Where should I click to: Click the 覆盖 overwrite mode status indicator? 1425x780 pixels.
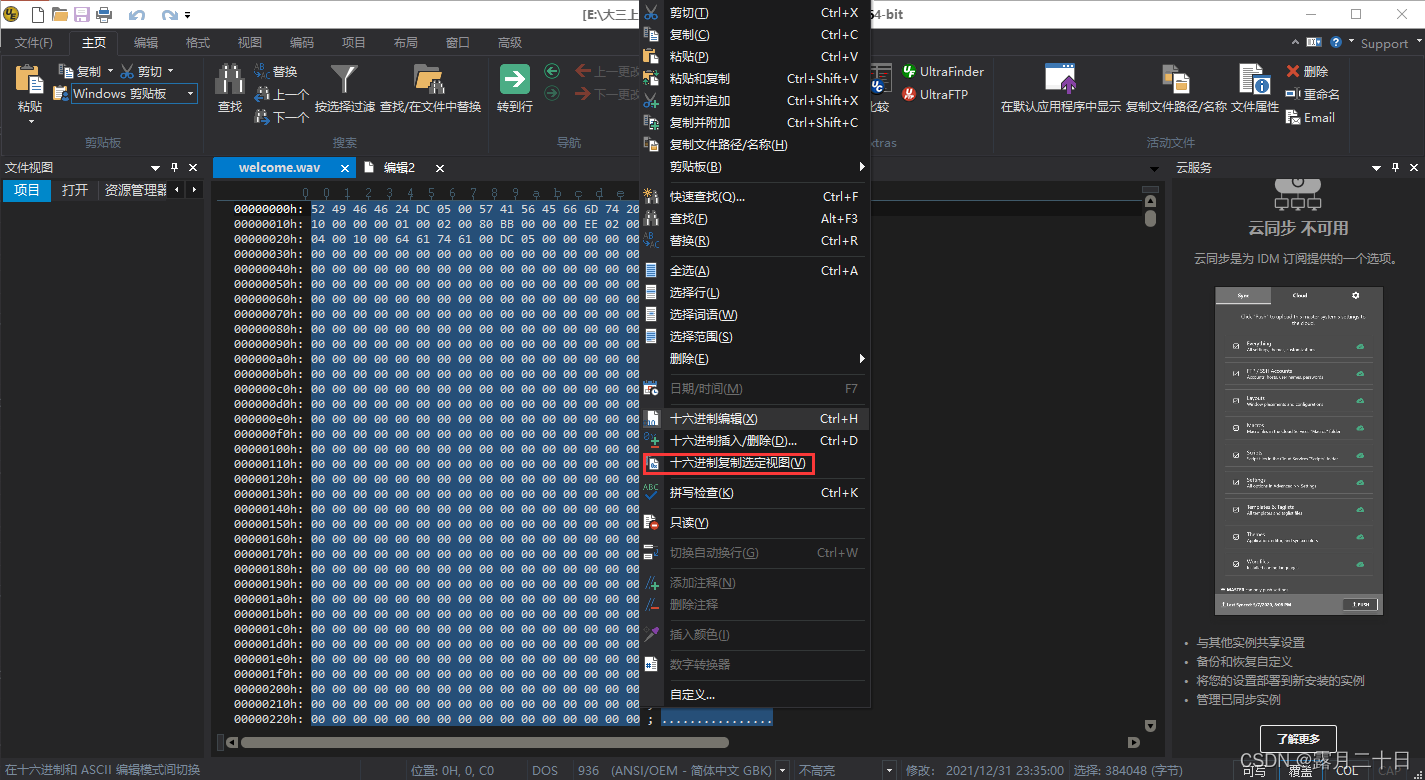click(1300, 770)
